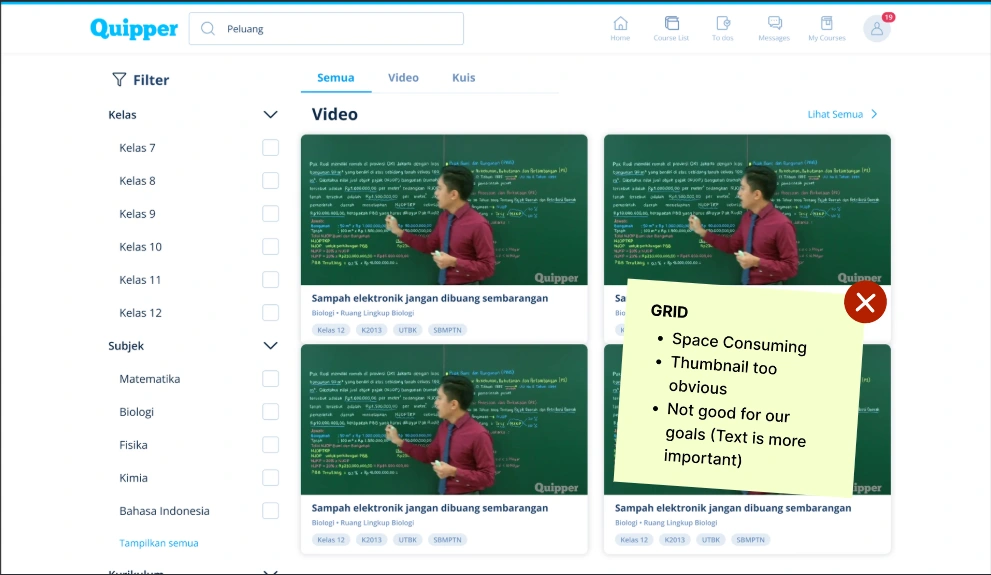The width and height of the screenshot is (991, 575).
Task: Check the Kimia checkbox
Action: click(271, 478)
